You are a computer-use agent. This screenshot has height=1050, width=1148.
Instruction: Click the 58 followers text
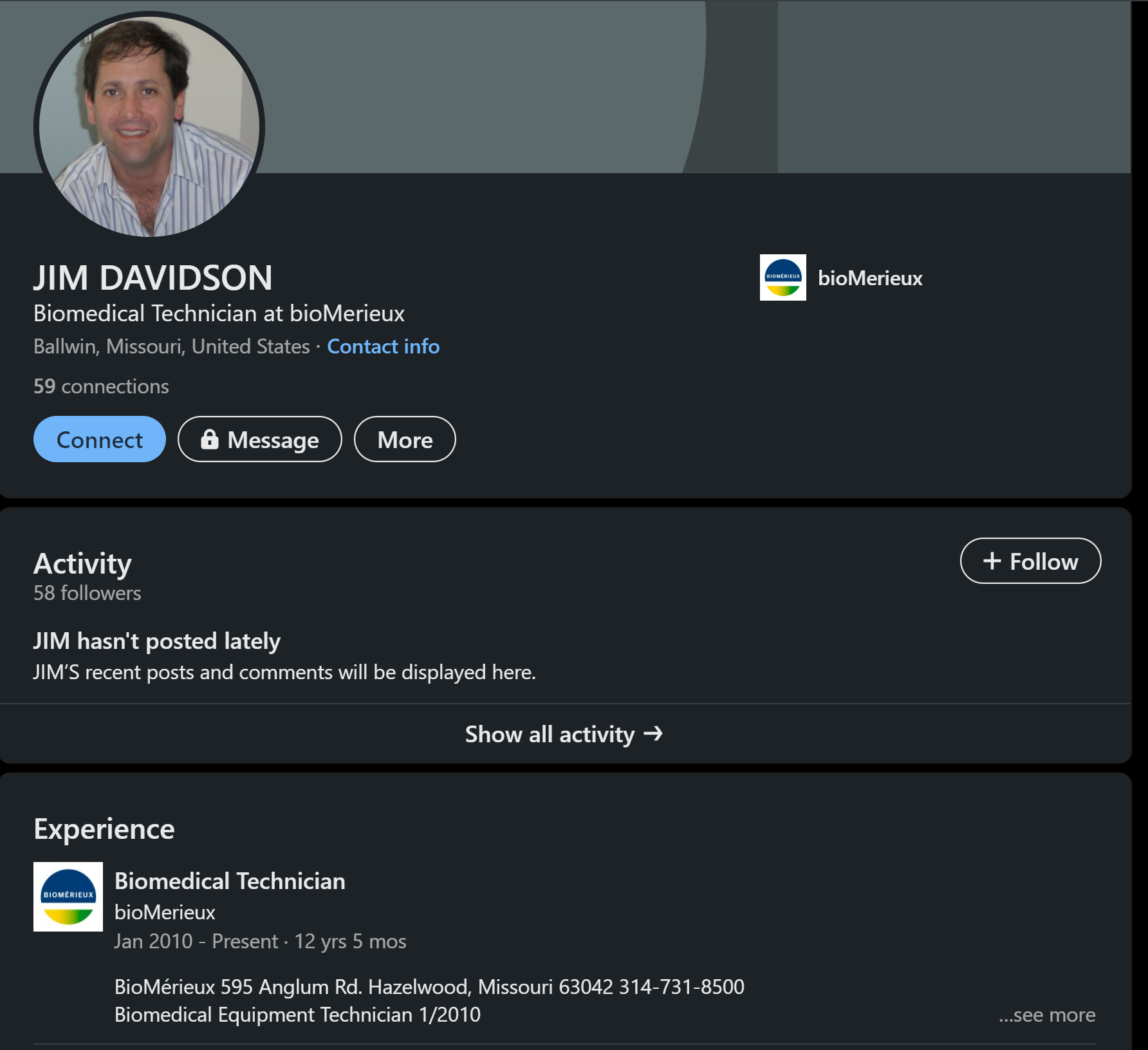pos(87,593)
